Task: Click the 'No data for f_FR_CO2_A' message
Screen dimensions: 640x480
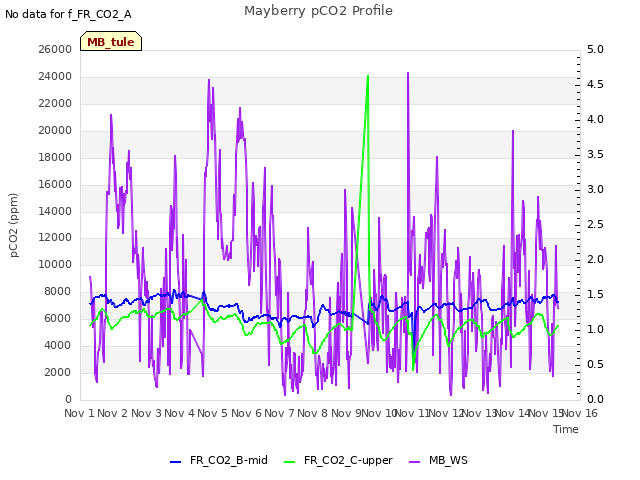Action: (68, 14)
